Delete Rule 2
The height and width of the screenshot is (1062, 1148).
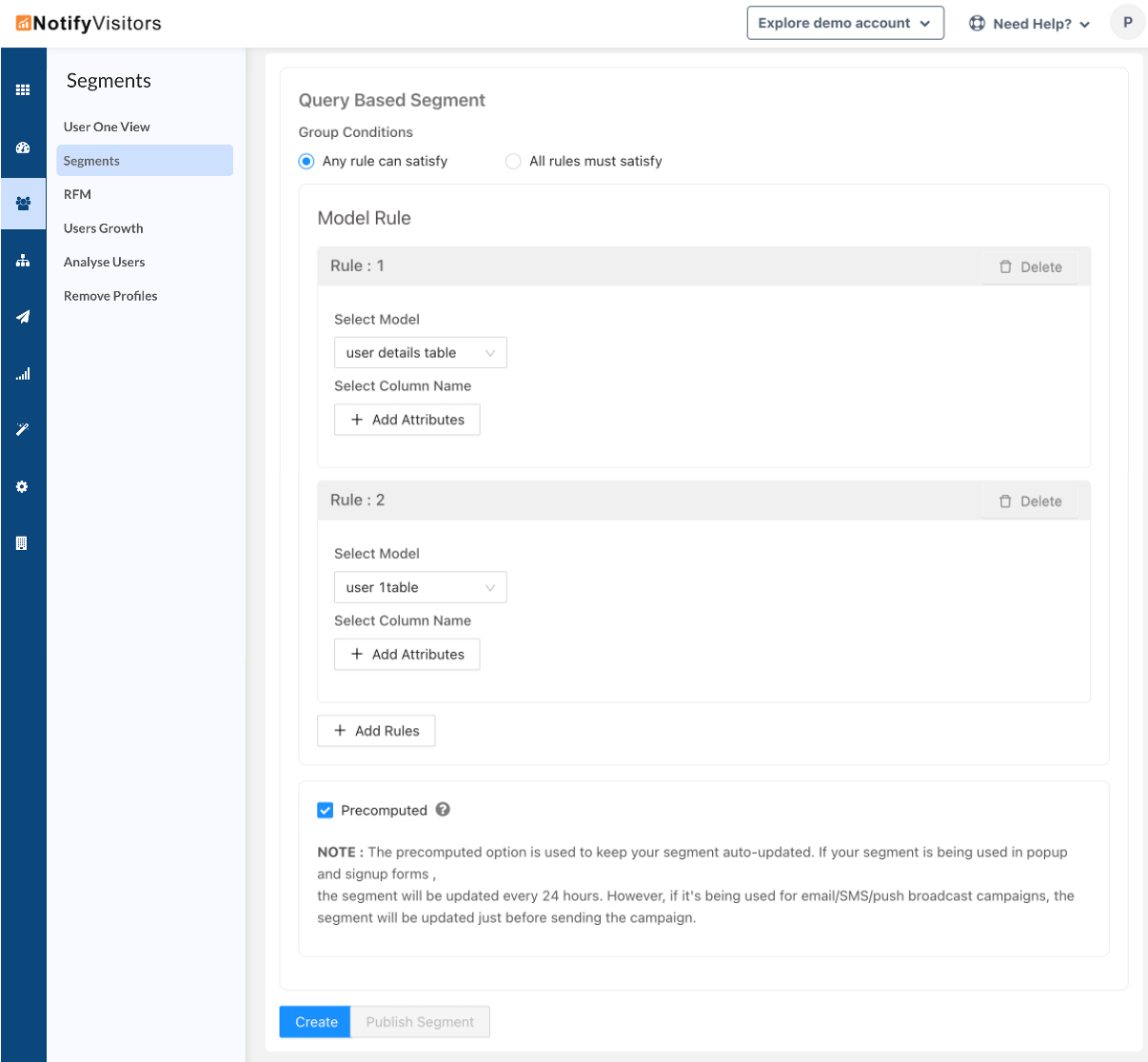(1031, 501)
